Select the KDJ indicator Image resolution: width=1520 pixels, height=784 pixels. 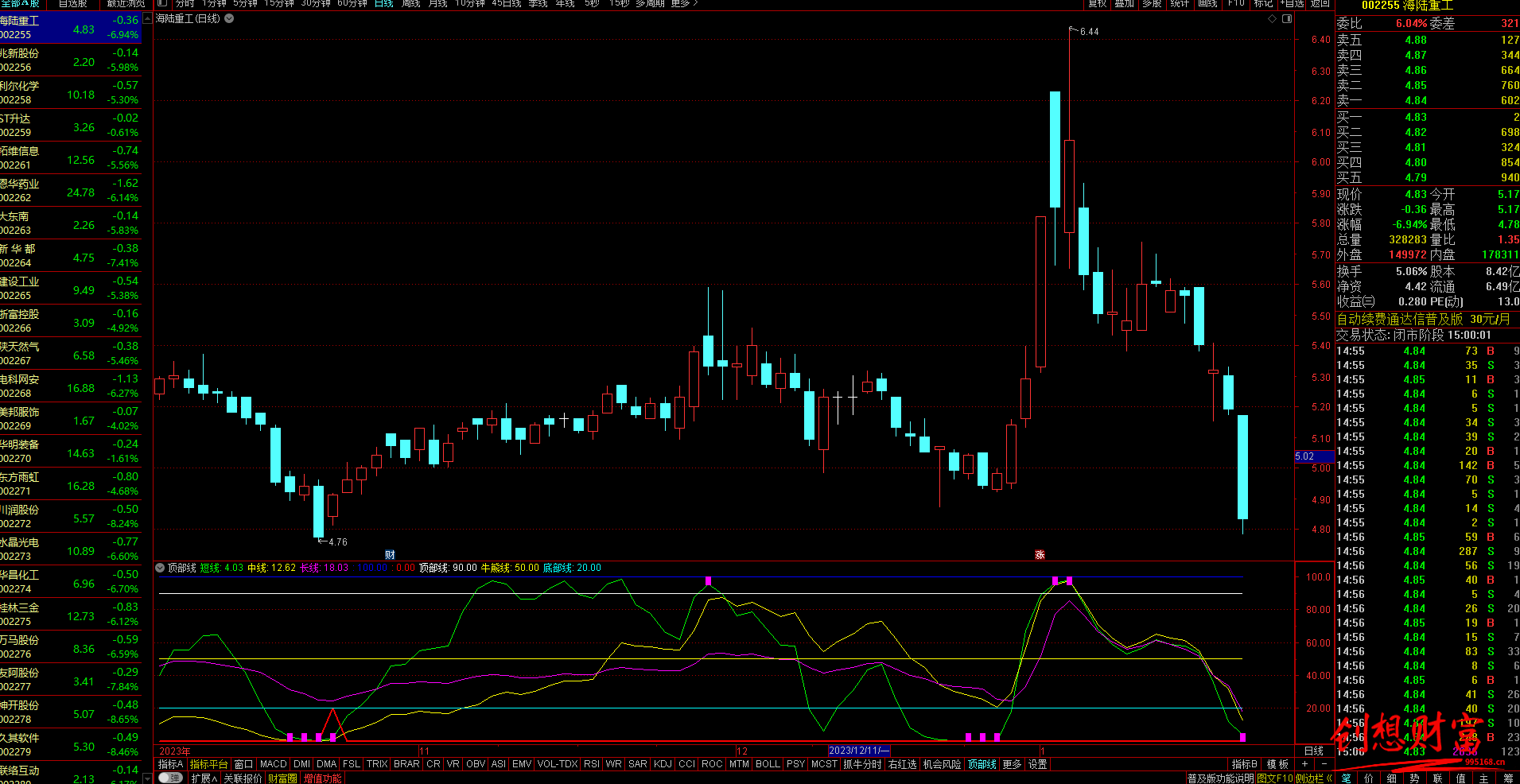coord(663,764)
